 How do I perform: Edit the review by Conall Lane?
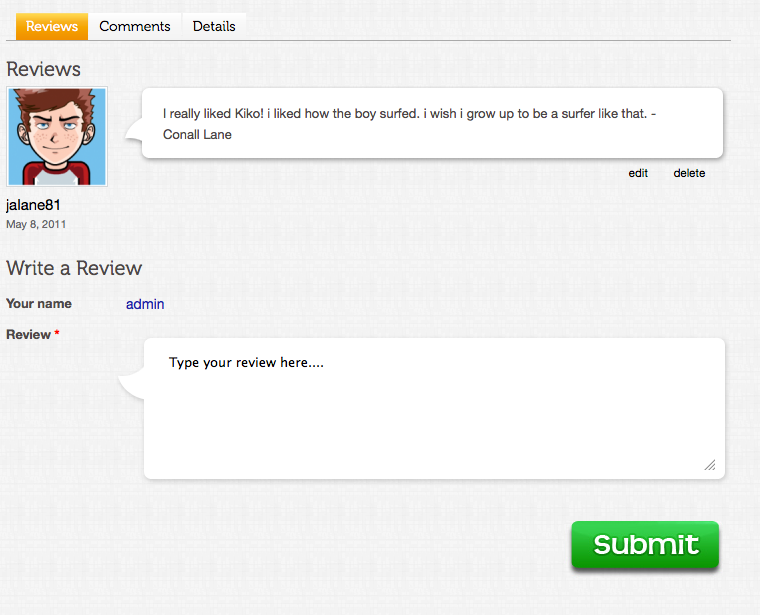638,173
